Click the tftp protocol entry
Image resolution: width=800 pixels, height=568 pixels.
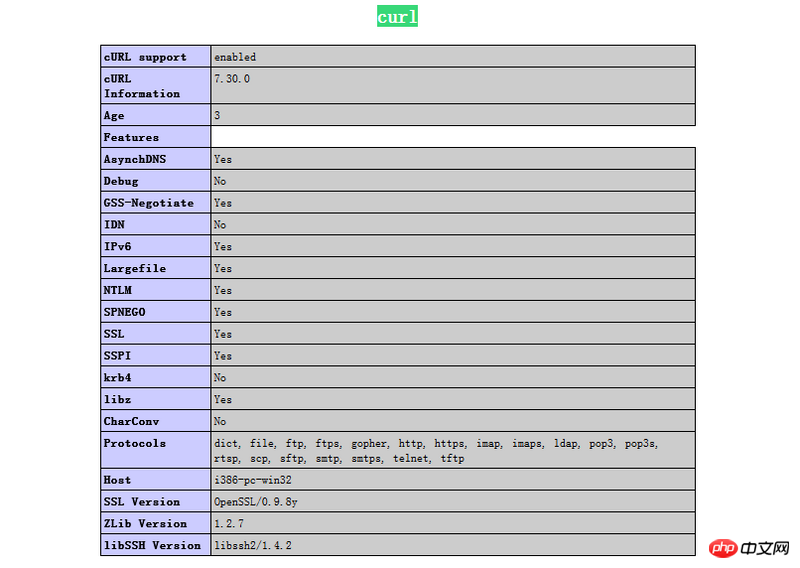(453, 458)
